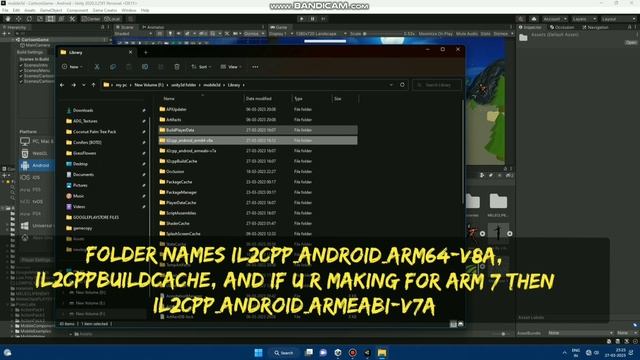640x360 pixels.
Task: Open Unity Component menu
Action: (x=77, y=10)
